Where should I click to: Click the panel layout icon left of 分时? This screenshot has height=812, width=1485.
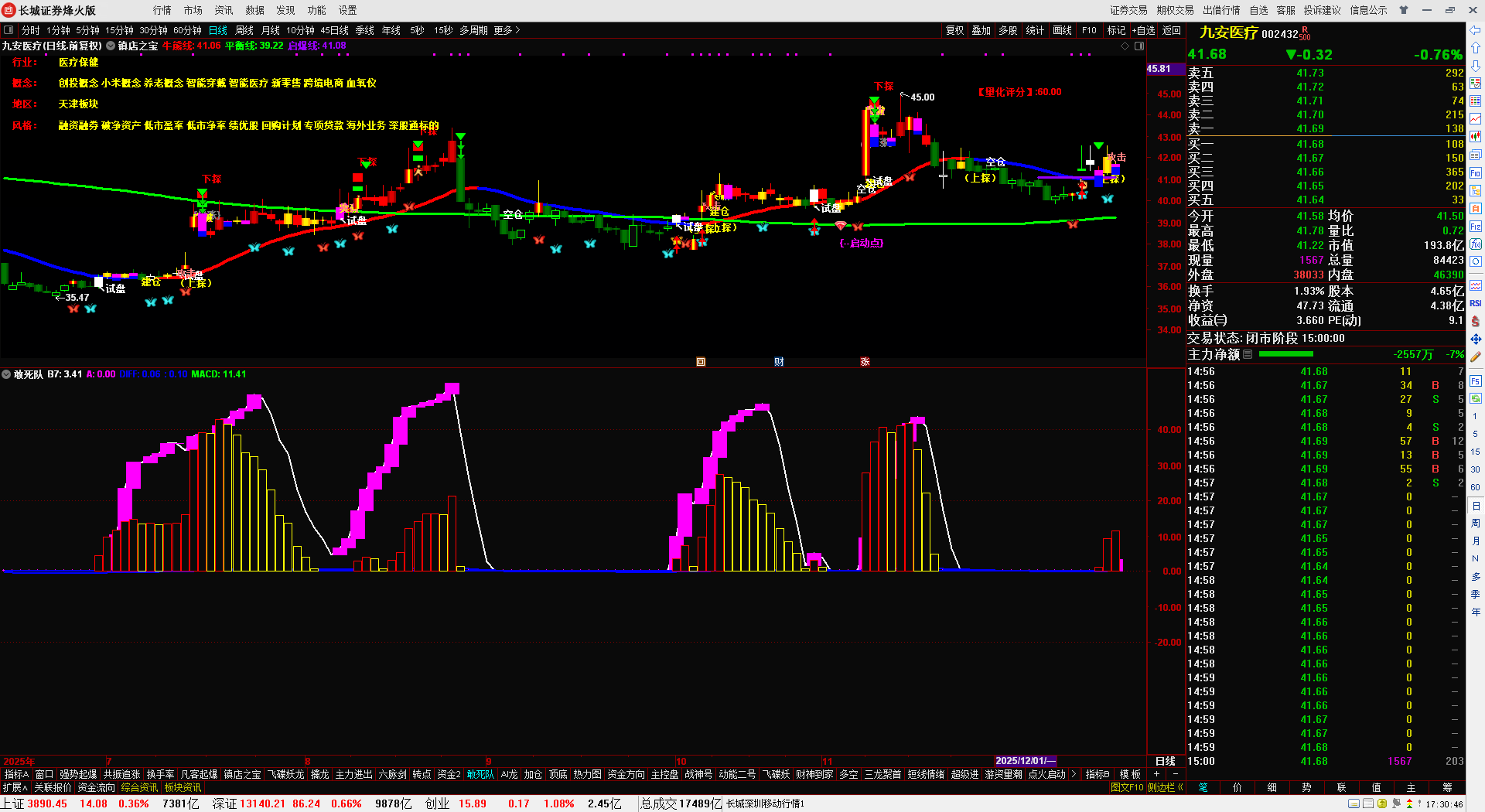pos(9,30)
